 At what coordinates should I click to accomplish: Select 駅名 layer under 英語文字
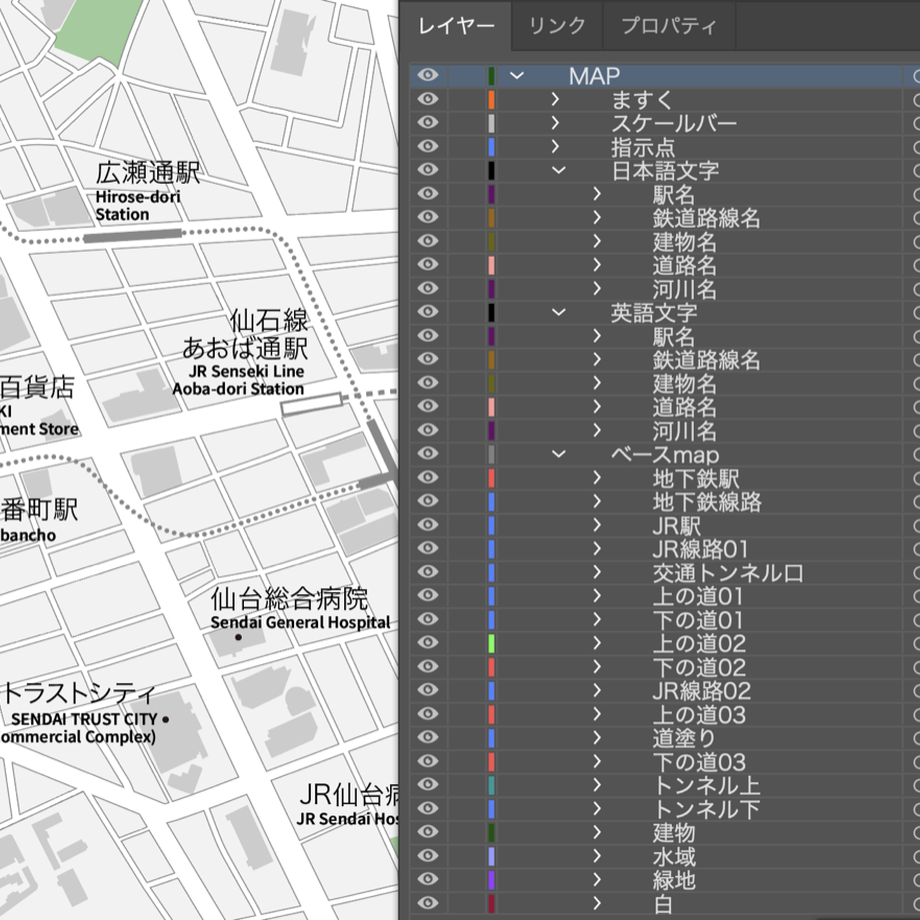[x=674, y=336]
